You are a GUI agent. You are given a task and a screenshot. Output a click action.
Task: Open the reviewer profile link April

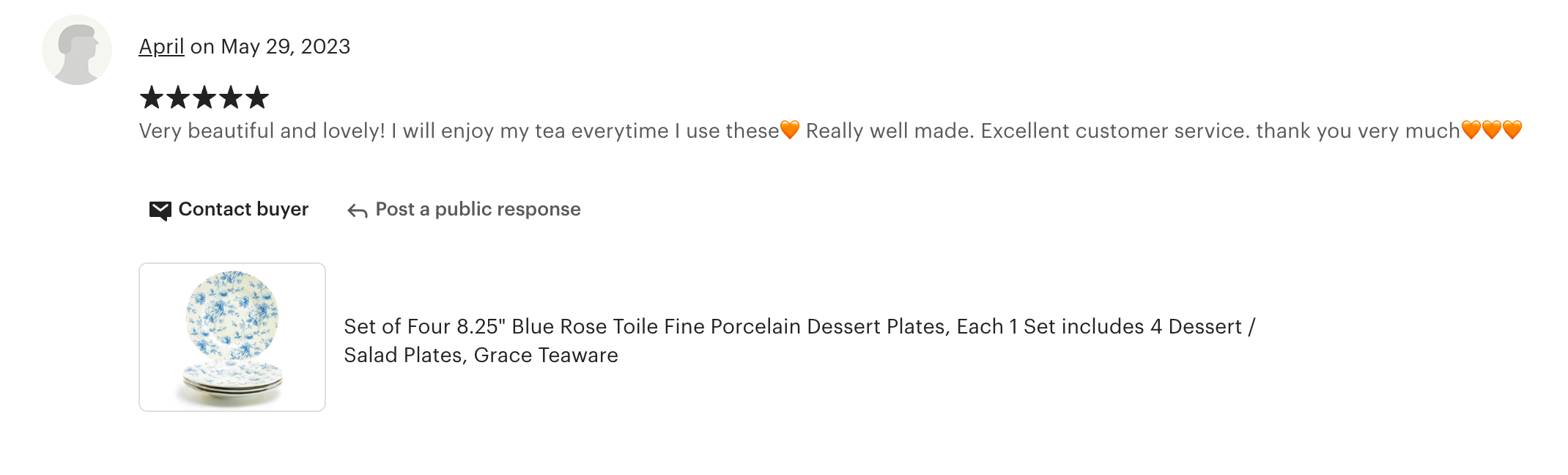[161, 47]
